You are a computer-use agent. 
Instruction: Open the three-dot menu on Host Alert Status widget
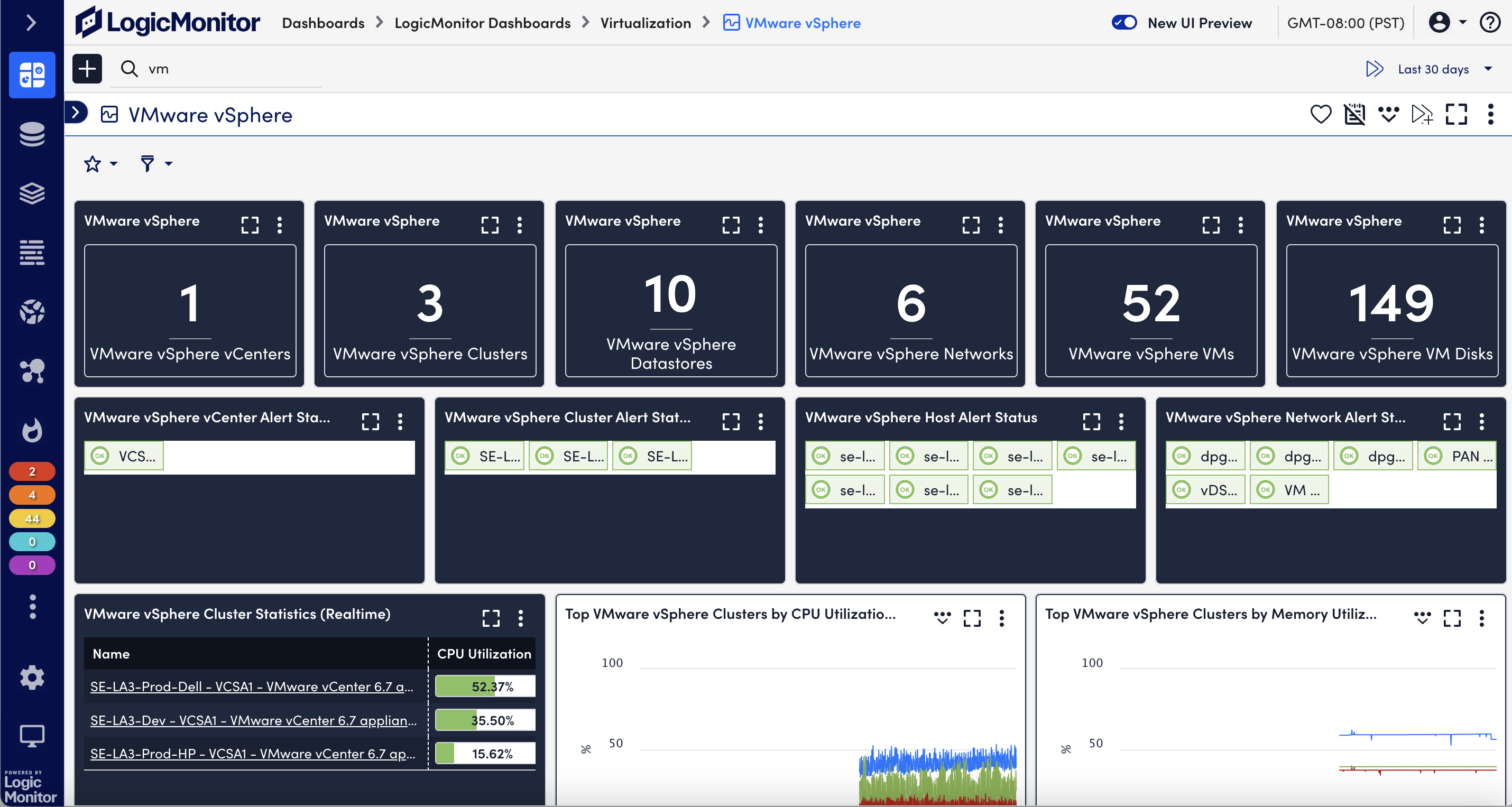[x=1120, y=421]
